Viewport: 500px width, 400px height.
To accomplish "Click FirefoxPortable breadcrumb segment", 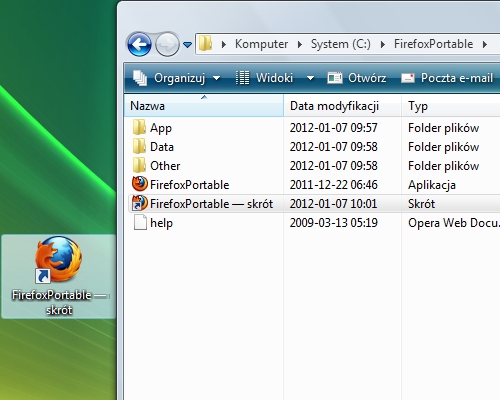I will point(433,44).
